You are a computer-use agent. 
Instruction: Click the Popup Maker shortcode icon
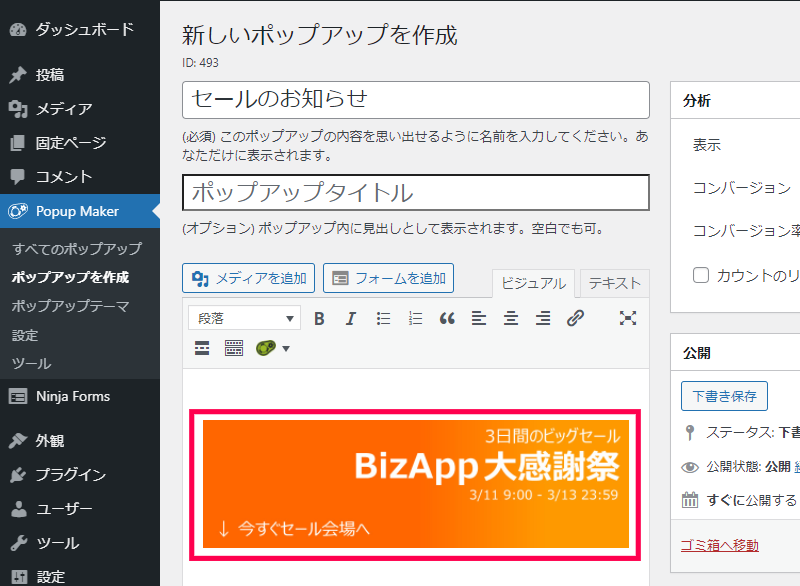266,348
